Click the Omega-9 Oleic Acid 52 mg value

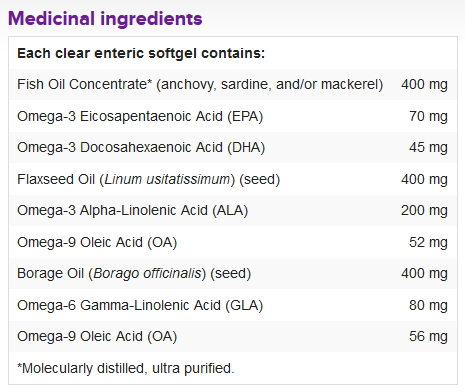(x=428, y=242)
